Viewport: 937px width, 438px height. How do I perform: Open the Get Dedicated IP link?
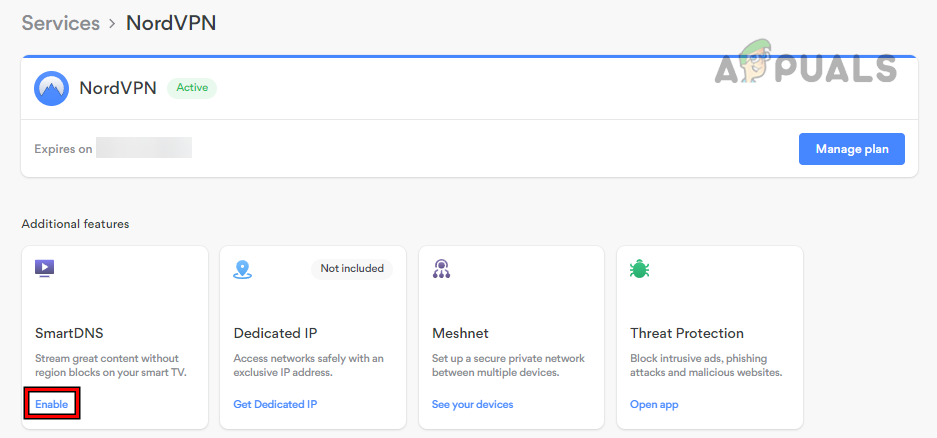[x=275, y=404]
